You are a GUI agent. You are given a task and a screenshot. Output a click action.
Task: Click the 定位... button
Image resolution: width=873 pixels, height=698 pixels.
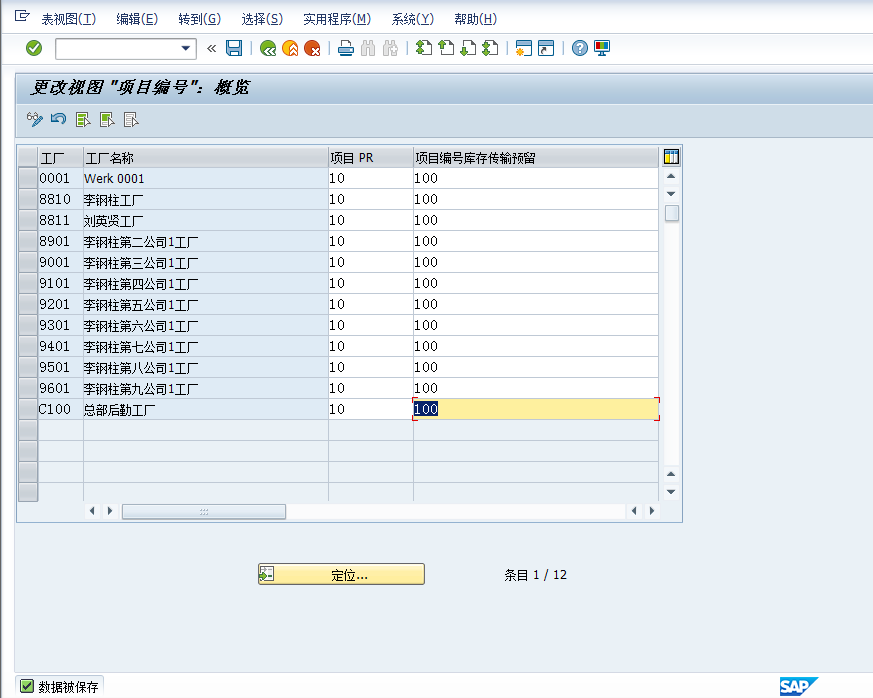tap(341, 574)
